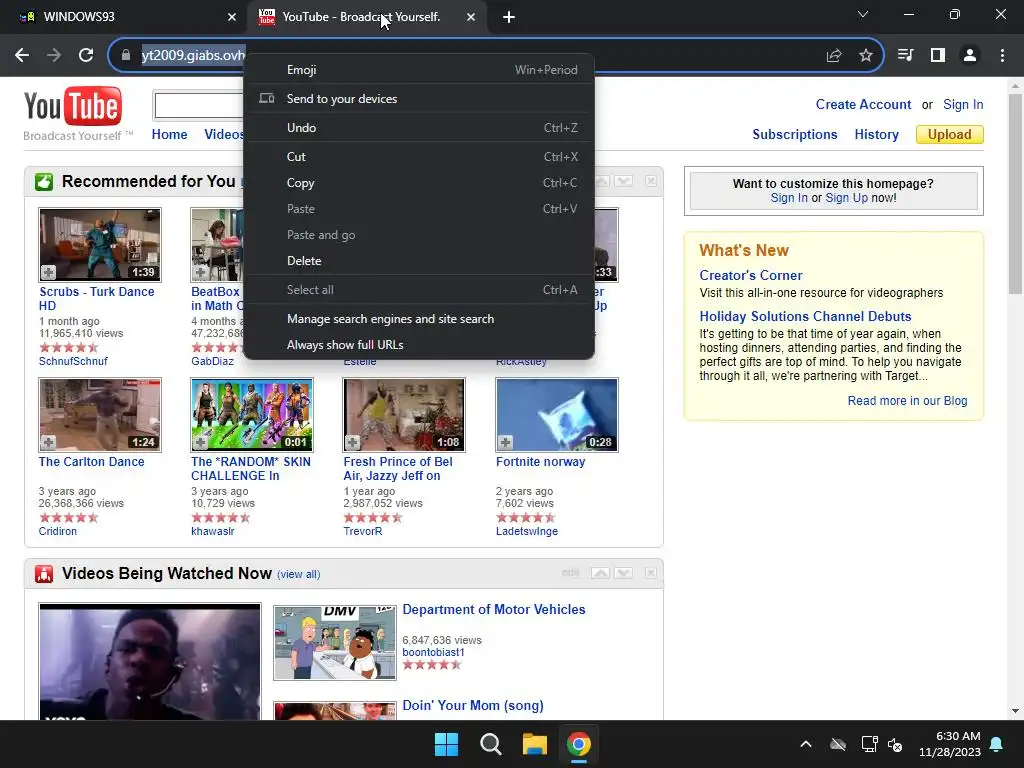Close Recommended for You module
Viewport: 1024px width, 768px height.
pyautogui.click(x=650, y=181)
